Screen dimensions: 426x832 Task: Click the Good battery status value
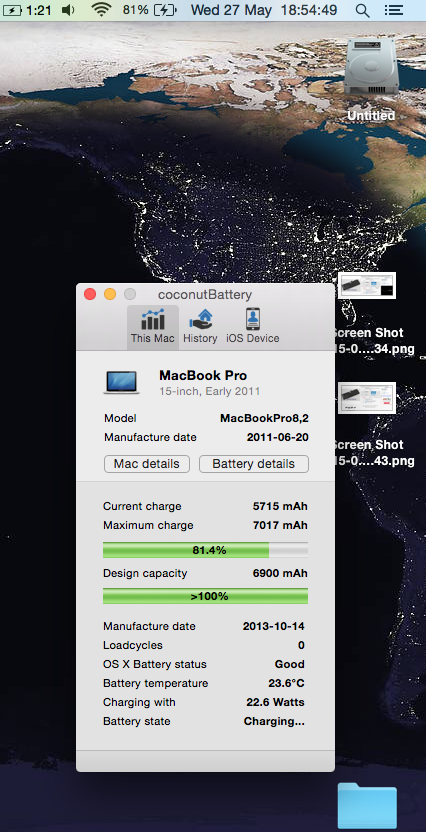coord(290,664)
